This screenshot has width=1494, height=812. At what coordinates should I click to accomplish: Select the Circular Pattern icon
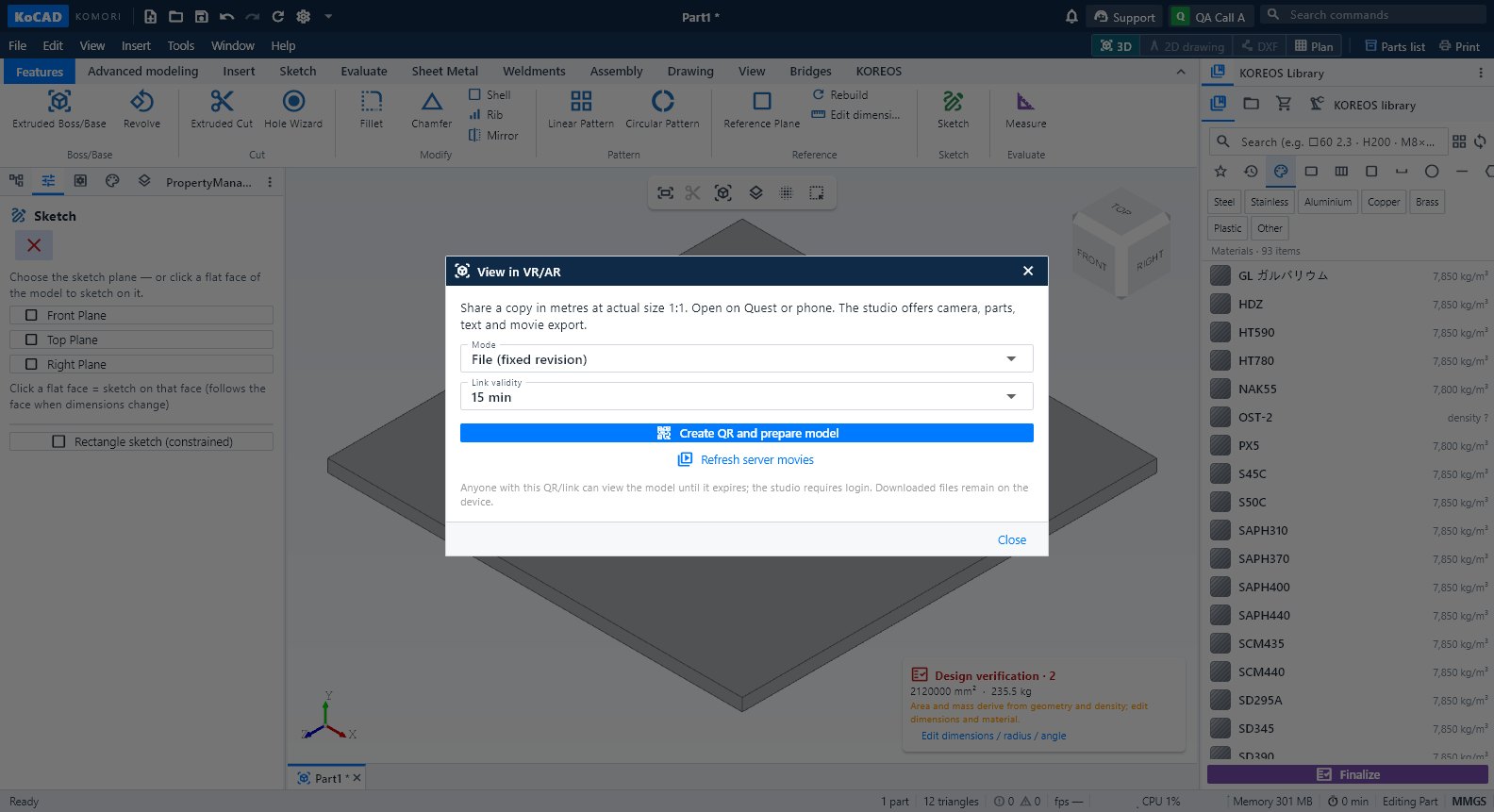663,101
